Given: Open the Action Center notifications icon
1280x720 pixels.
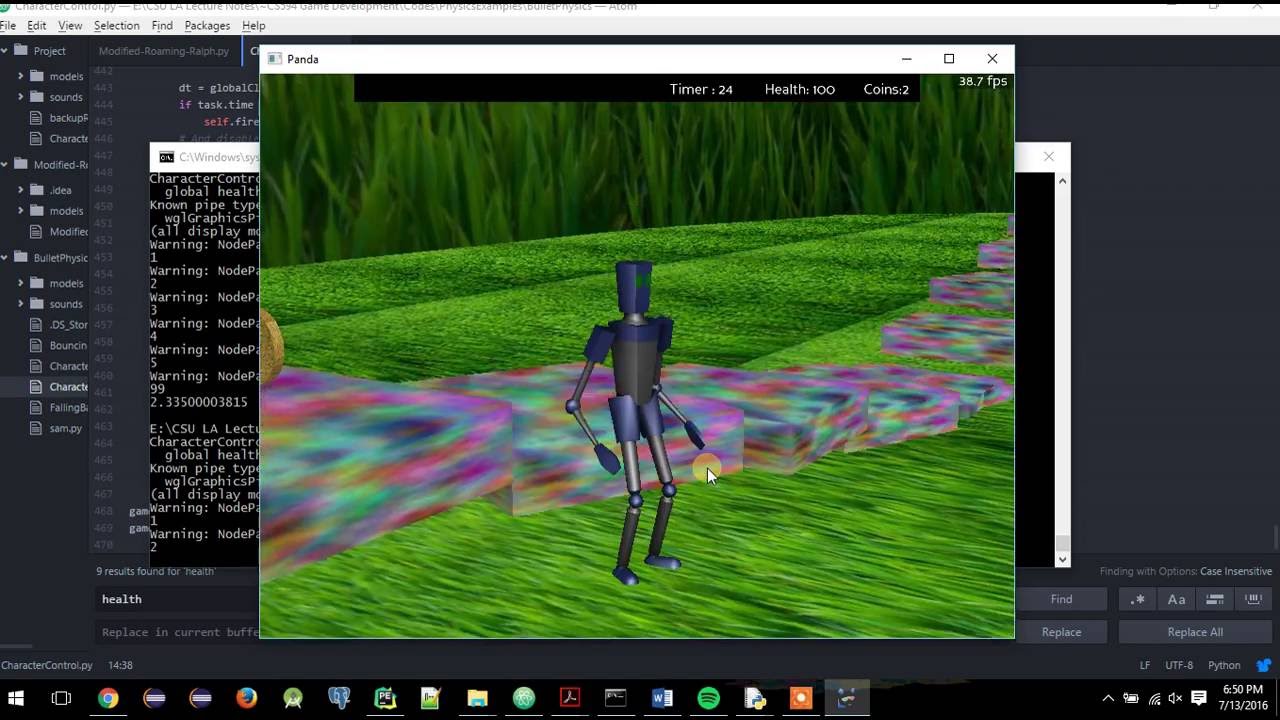Looking at the screenshot, I should (1199, 698).
